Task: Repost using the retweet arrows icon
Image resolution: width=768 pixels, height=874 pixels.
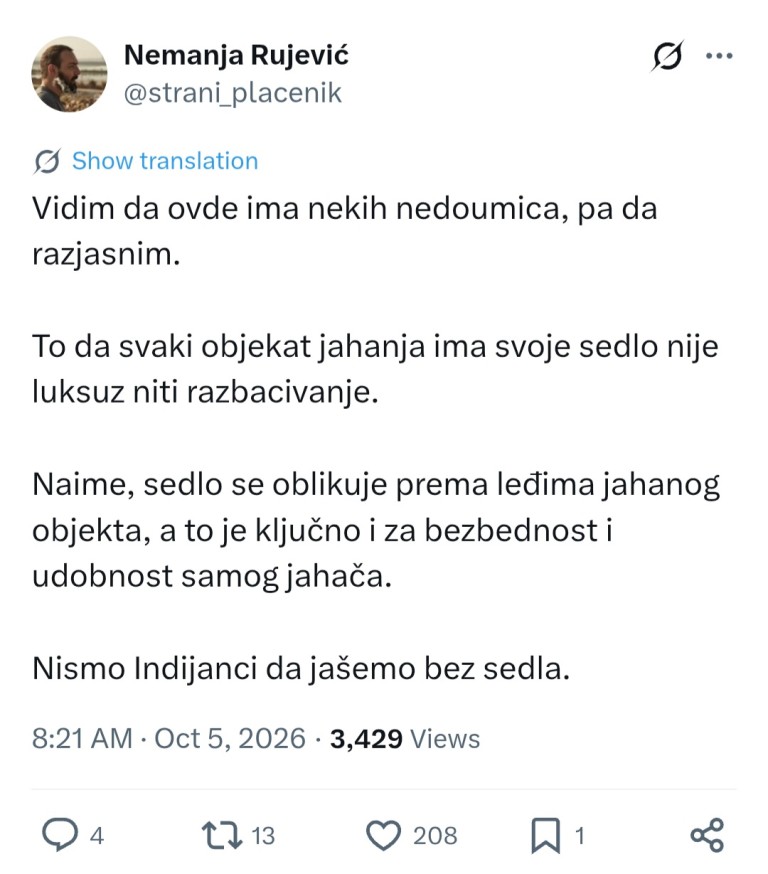Action: coord(222,835)
